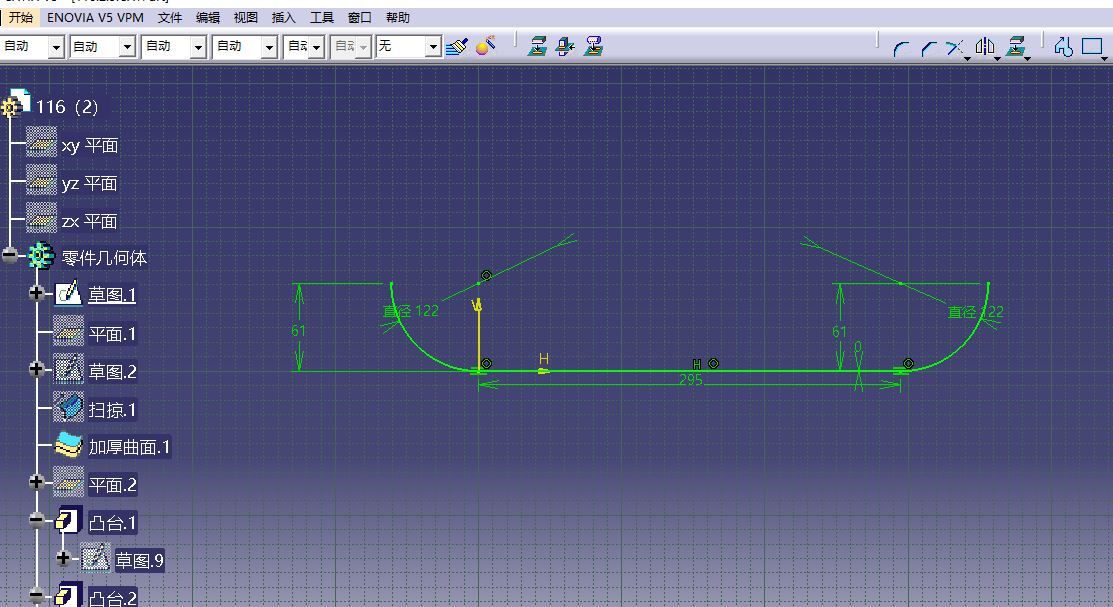The height and width of the screenshot is (607, 1113).
Task: Click the yellow V axis of the sketch
Action: point(478,337)
